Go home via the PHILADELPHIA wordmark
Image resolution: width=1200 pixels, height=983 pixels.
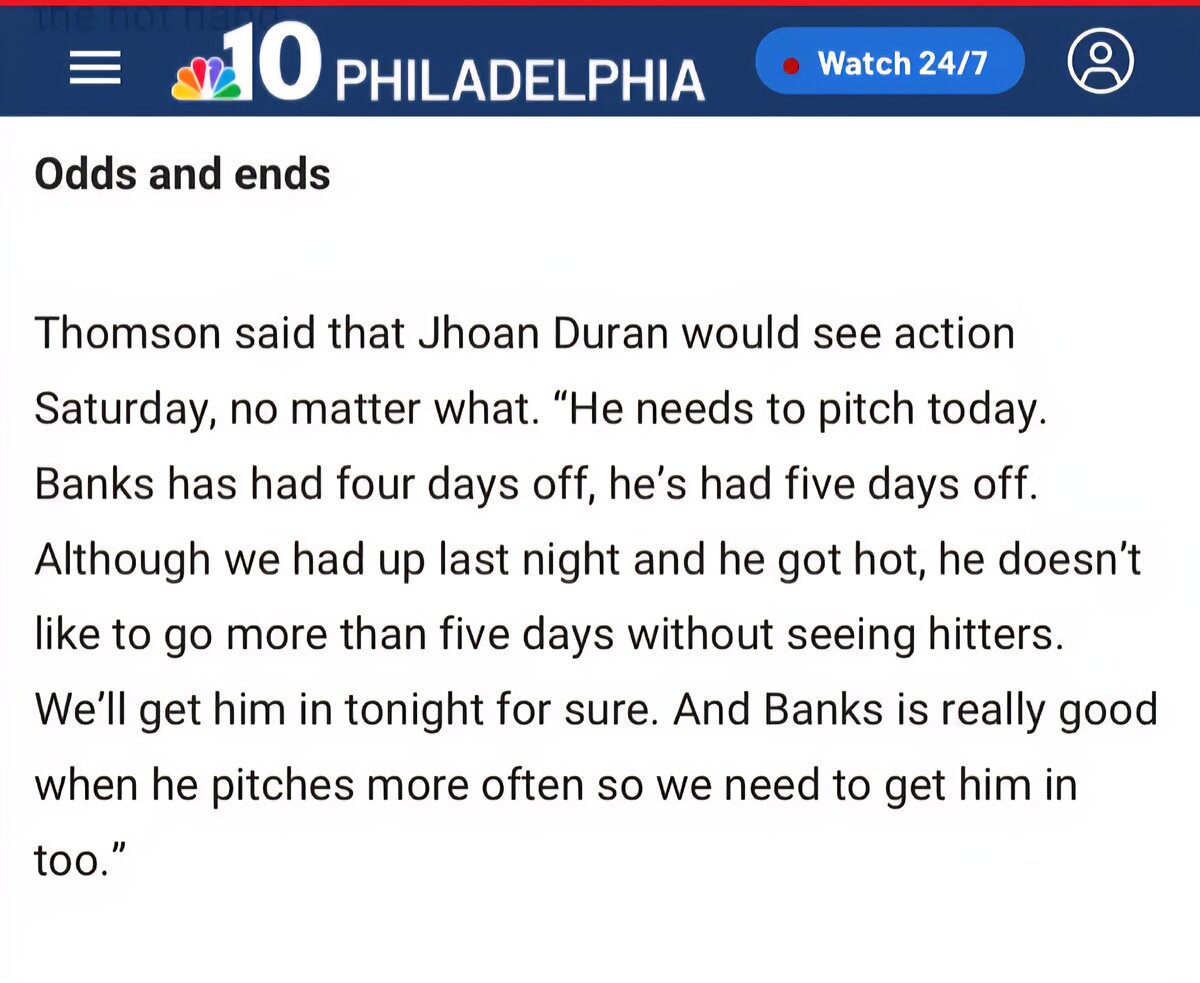pyautogui.click(x=519, y=80)
